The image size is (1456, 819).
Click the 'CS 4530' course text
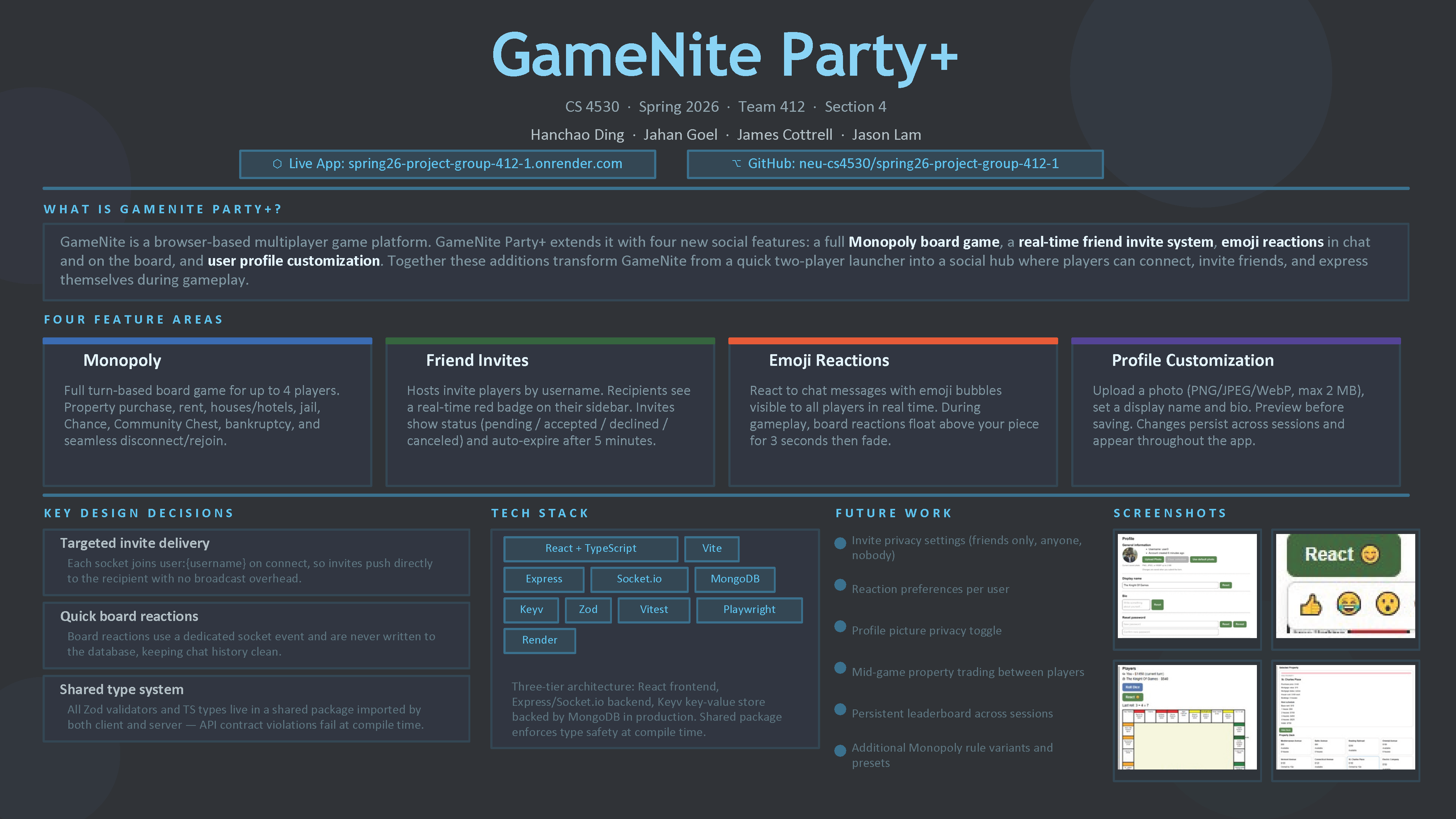click(592, 107)
